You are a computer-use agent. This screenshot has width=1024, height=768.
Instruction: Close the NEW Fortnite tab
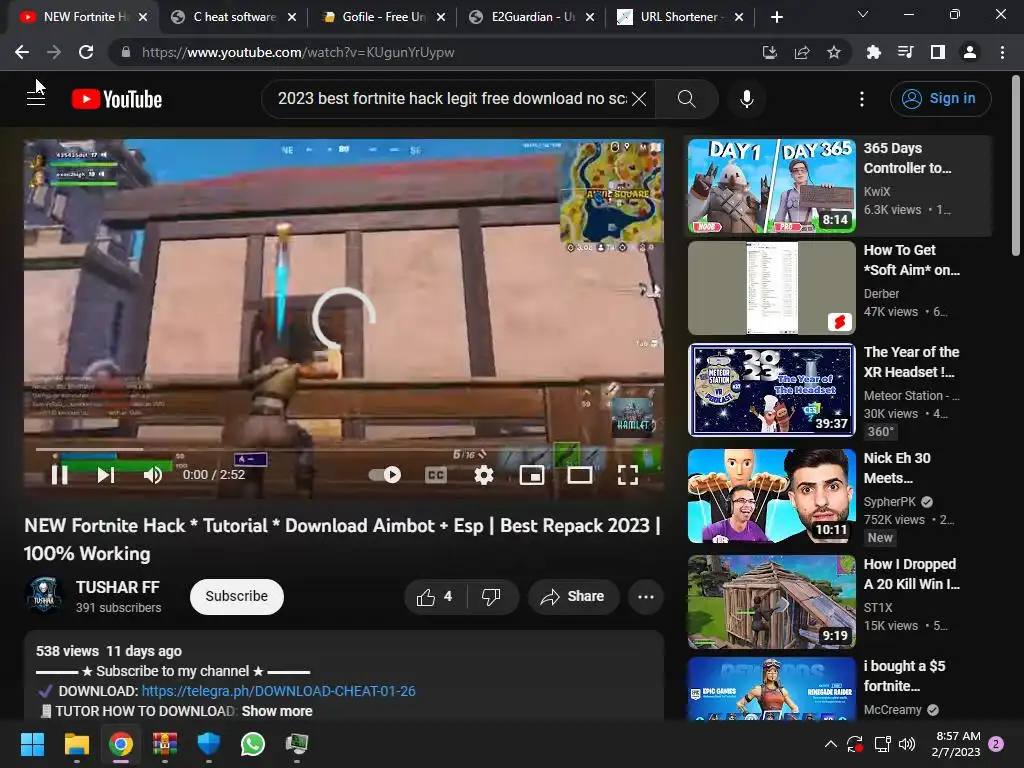tap(143, 17)
